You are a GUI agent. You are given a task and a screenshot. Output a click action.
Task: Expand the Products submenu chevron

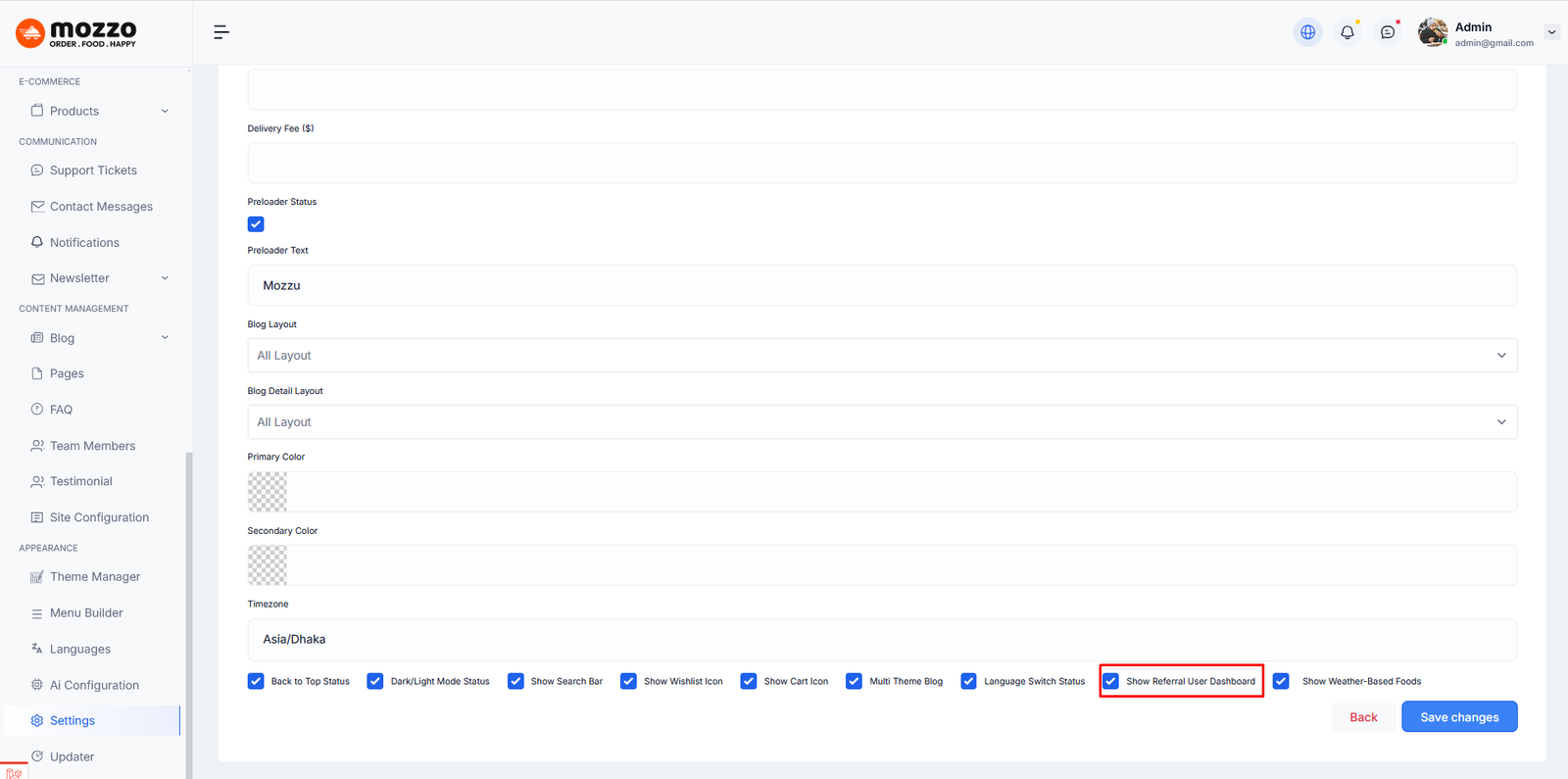click(165, 111)
